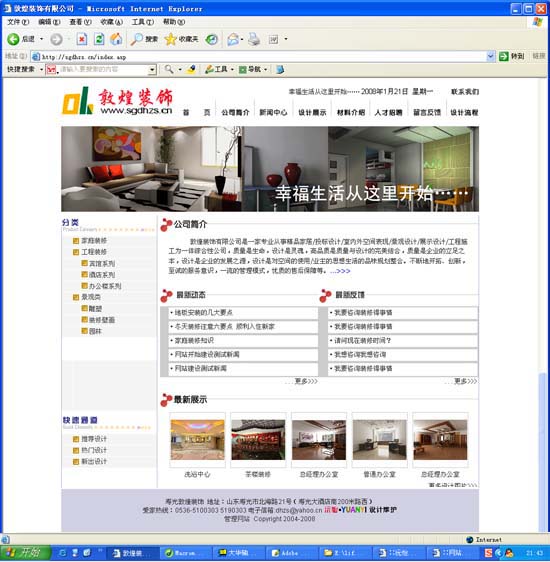The width and height of the screenshot is (550, 562).
Task: Click the highlighter pen icon in search toolbar
Action: tap(192, 69)
